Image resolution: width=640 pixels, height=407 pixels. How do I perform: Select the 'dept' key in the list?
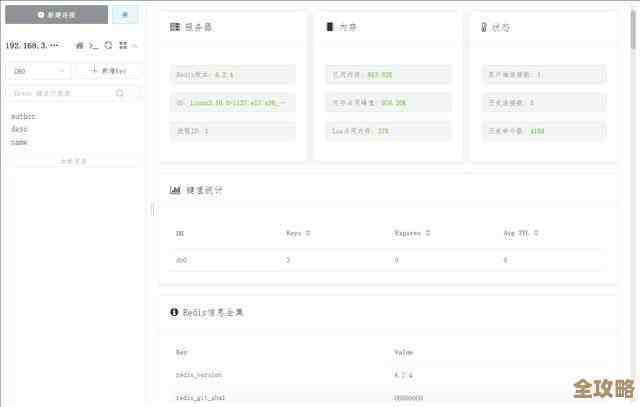[x=19, y=129]
